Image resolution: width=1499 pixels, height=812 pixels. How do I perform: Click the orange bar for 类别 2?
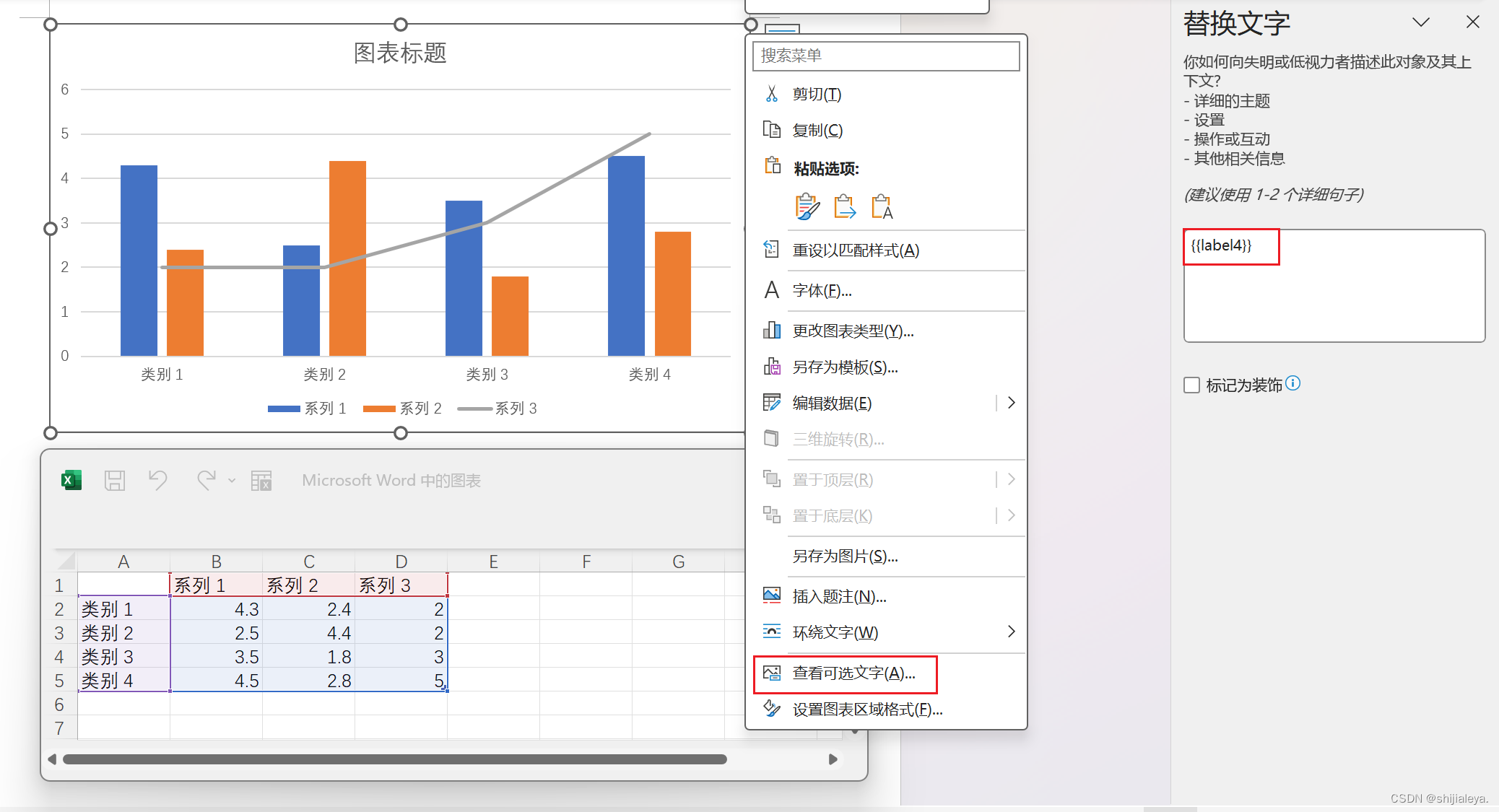click(x=347, y=258)
